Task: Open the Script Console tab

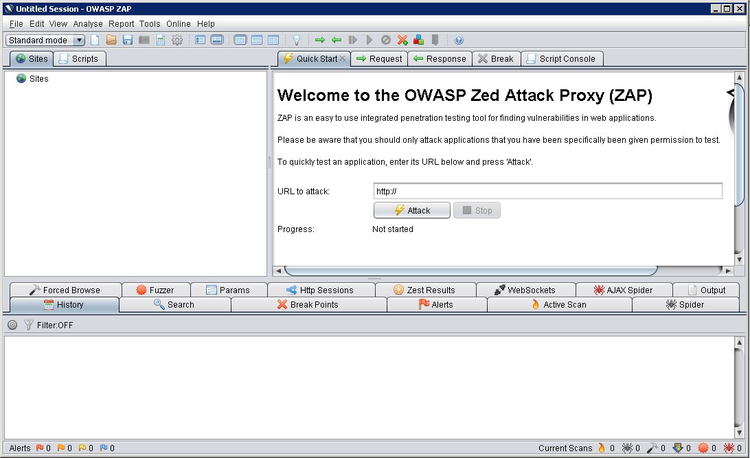Action: (562, 59)
